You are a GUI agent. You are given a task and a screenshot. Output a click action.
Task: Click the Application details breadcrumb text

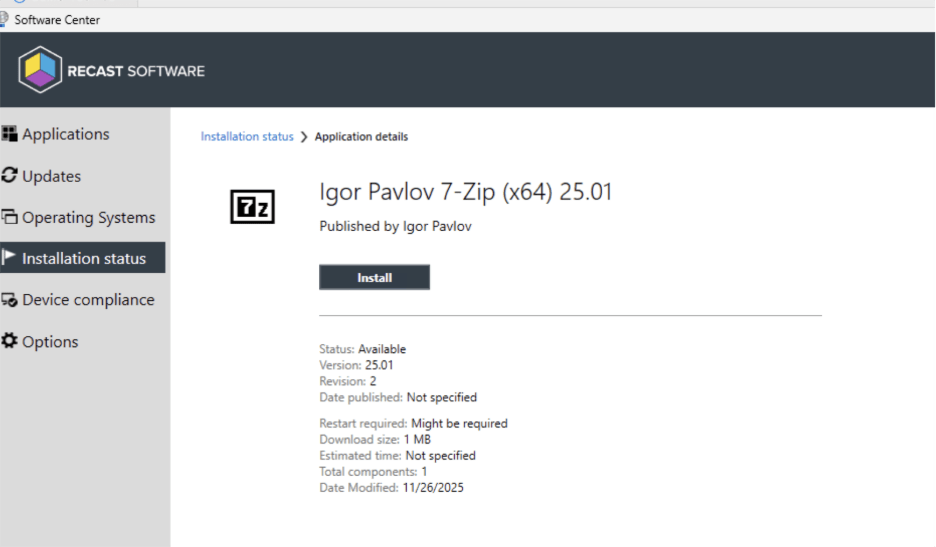[361, 137]
